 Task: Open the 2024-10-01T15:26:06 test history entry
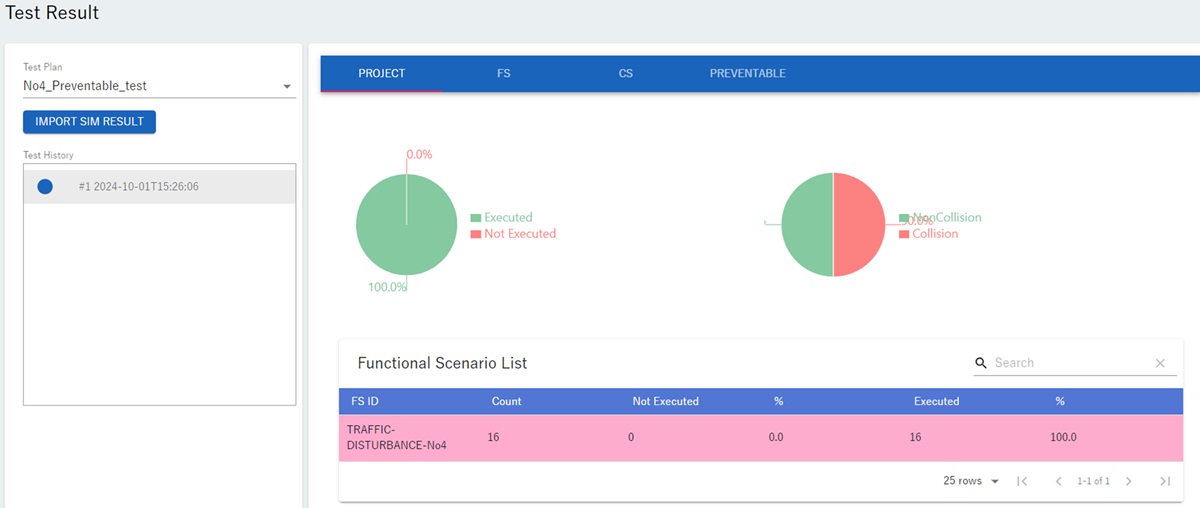(138, 187)
